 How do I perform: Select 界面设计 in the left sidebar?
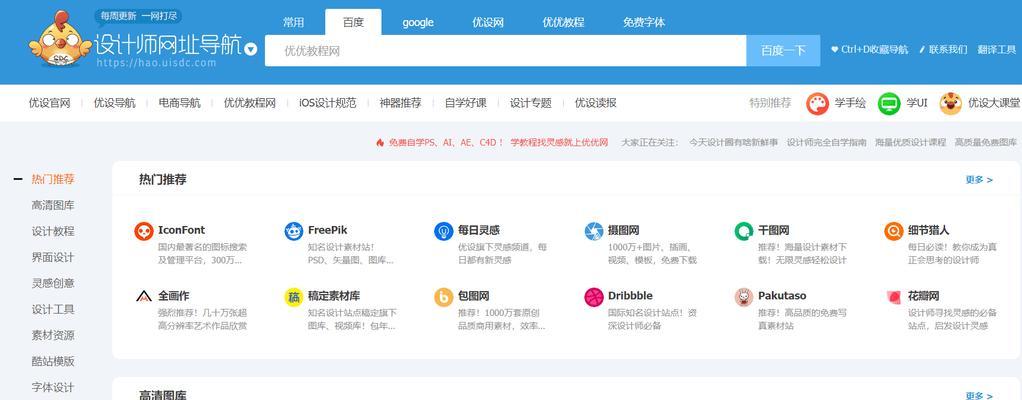[53, 257]
